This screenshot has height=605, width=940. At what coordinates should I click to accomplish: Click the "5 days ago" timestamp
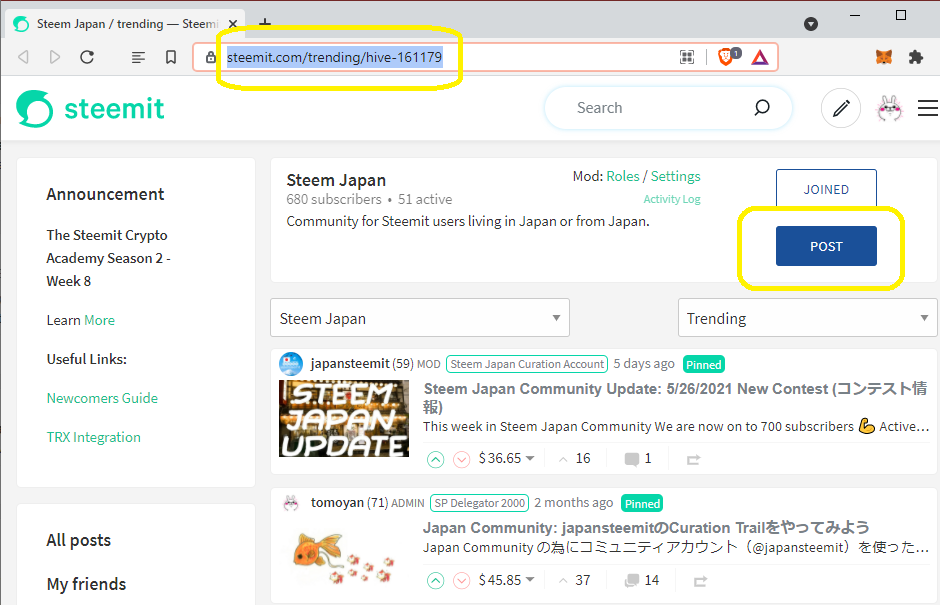(x=644, y=363)
